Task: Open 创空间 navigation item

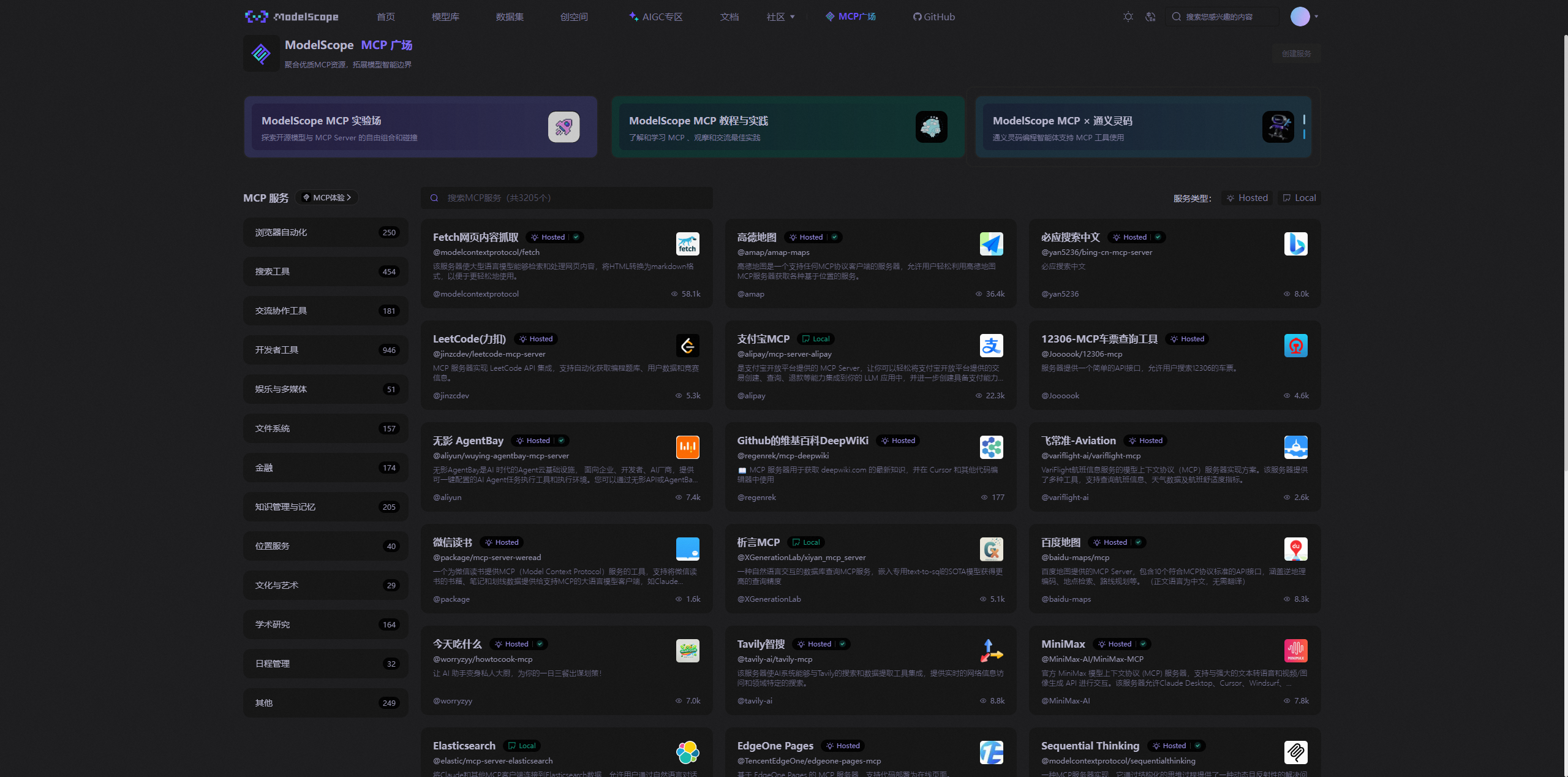Action: point(574,17)
